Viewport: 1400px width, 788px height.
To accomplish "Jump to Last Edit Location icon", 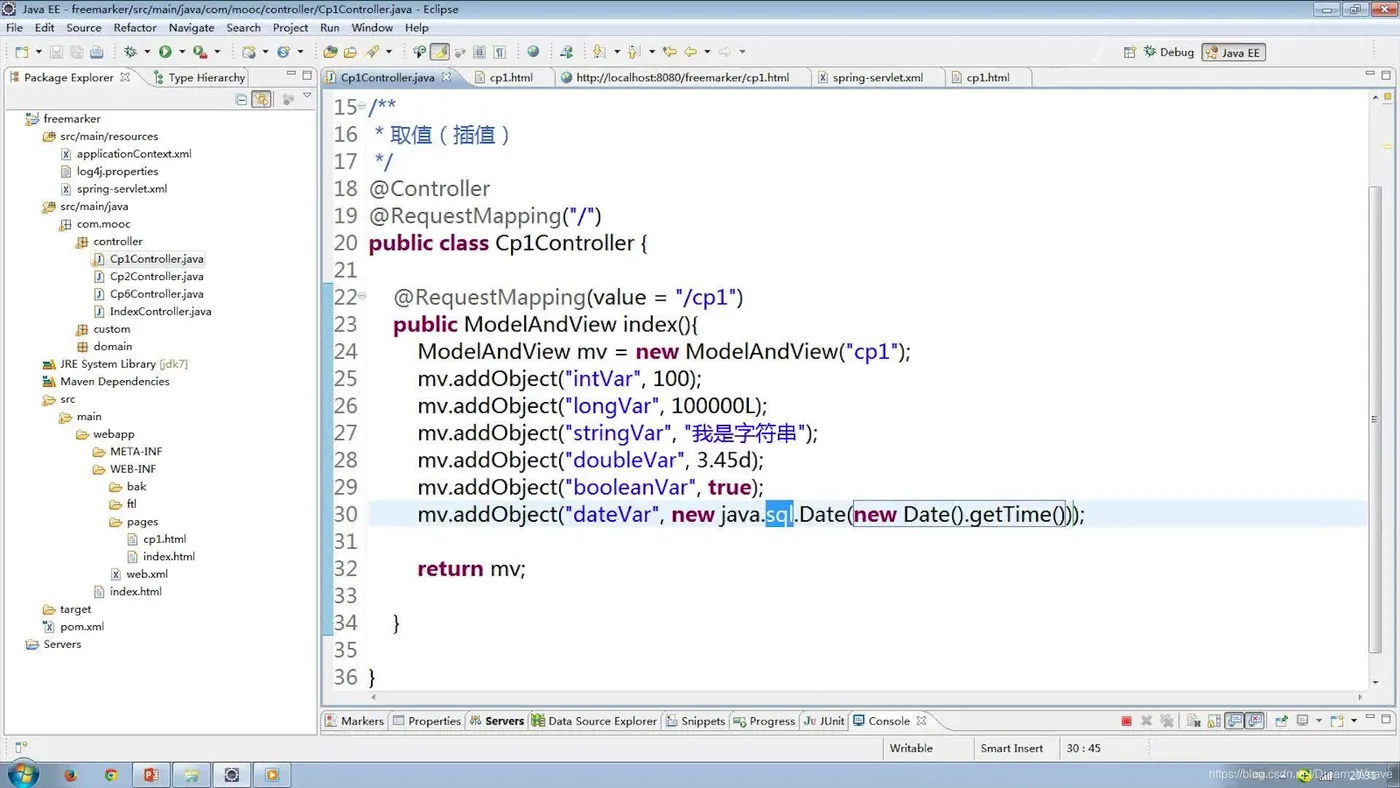I will tap(670, 52).
